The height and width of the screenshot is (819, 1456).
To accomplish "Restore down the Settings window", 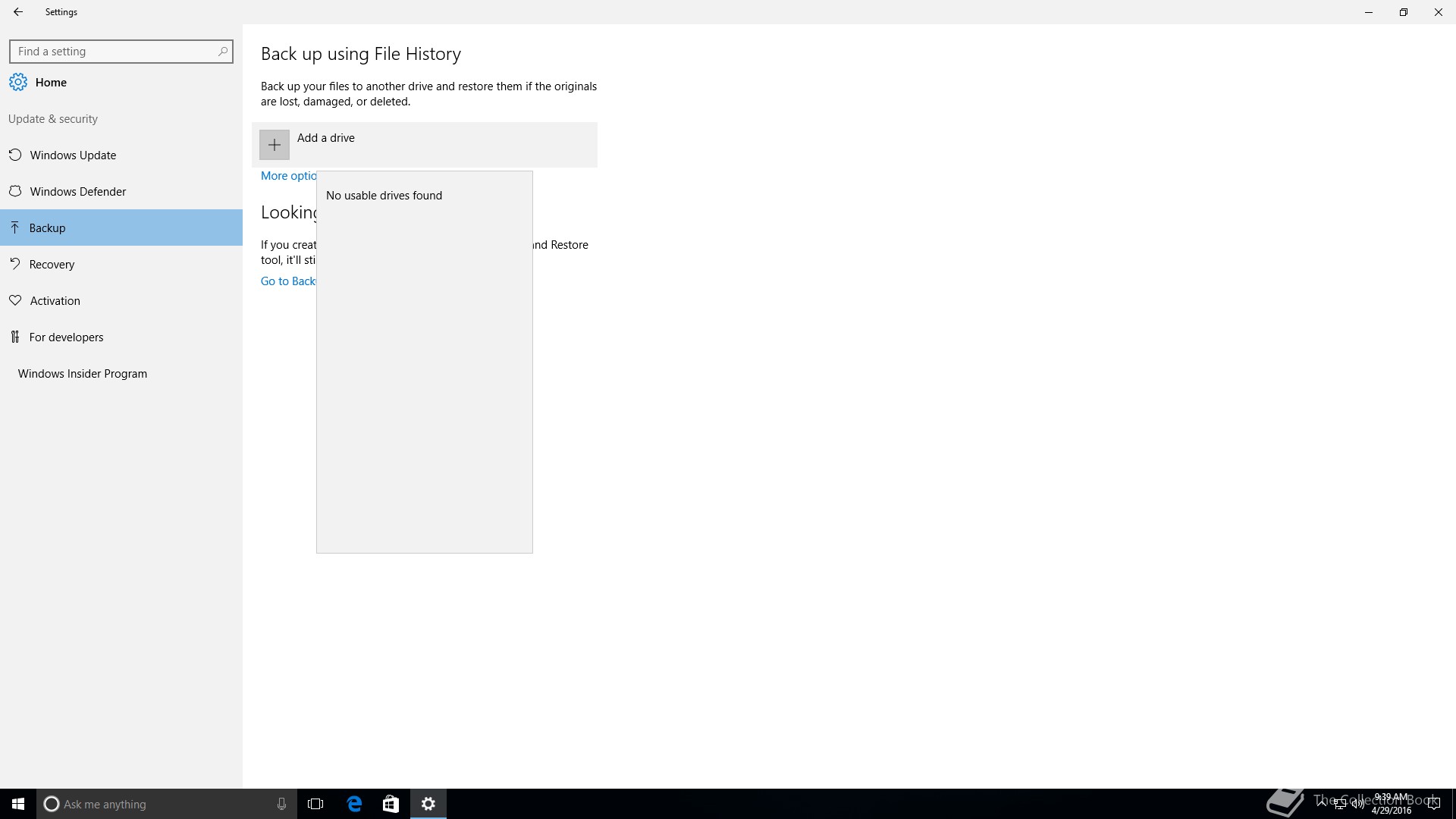I will click(x=1404, y=12).
